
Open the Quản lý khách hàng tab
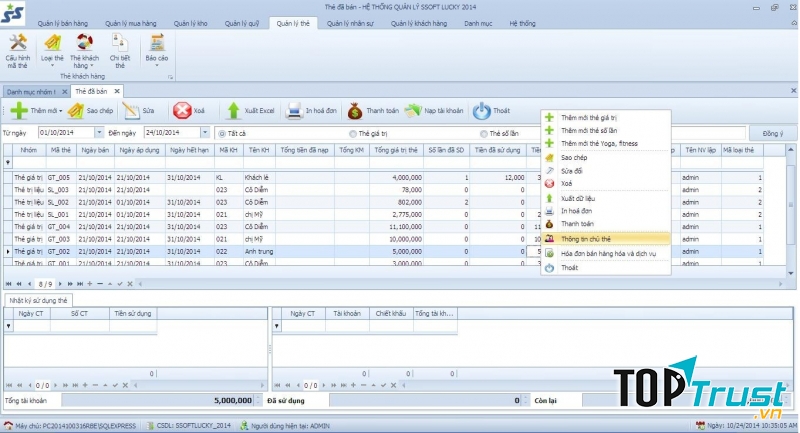pos(419,23)
